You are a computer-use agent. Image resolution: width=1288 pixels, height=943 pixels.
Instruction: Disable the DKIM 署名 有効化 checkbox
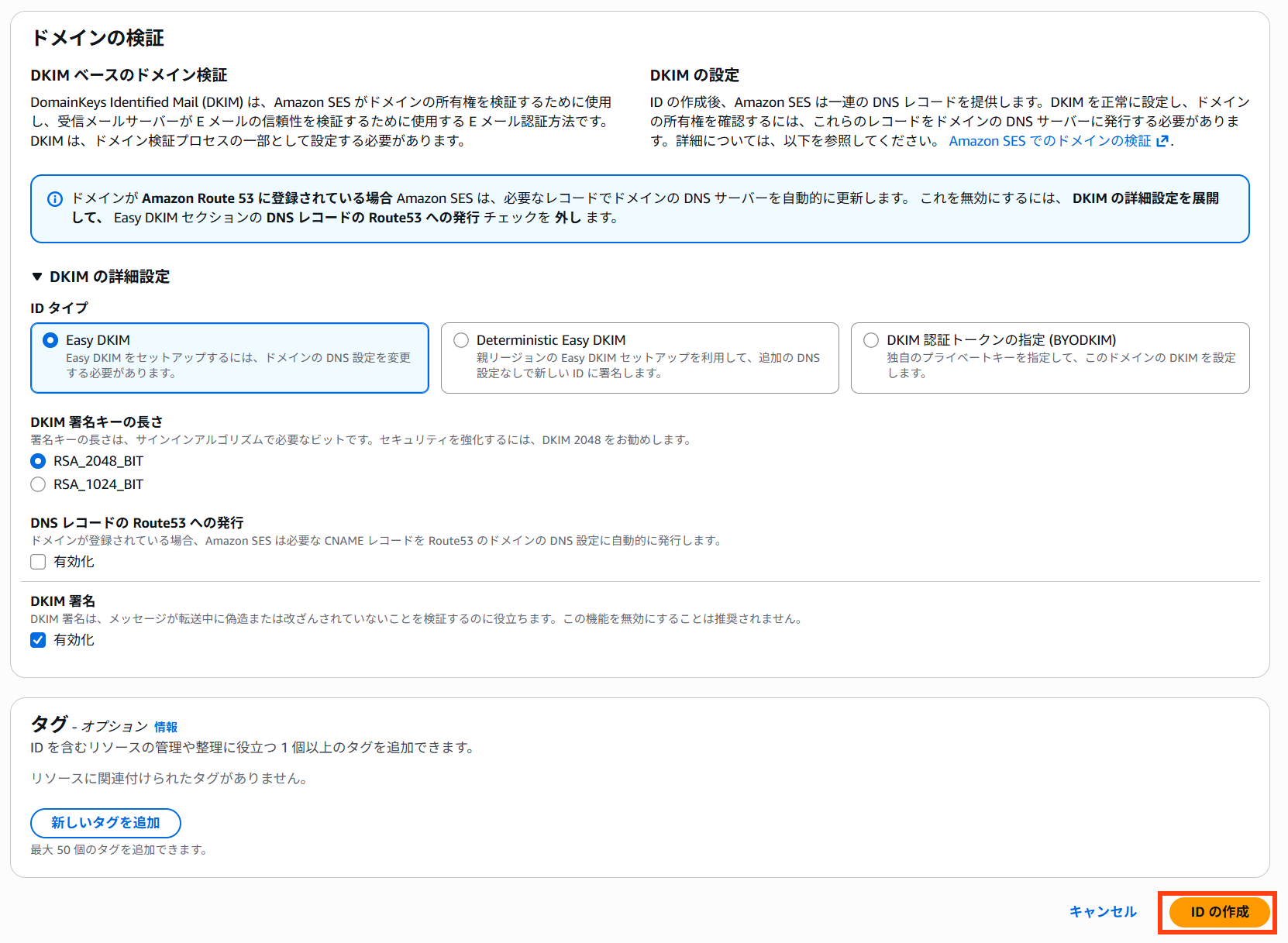[38, 640]
